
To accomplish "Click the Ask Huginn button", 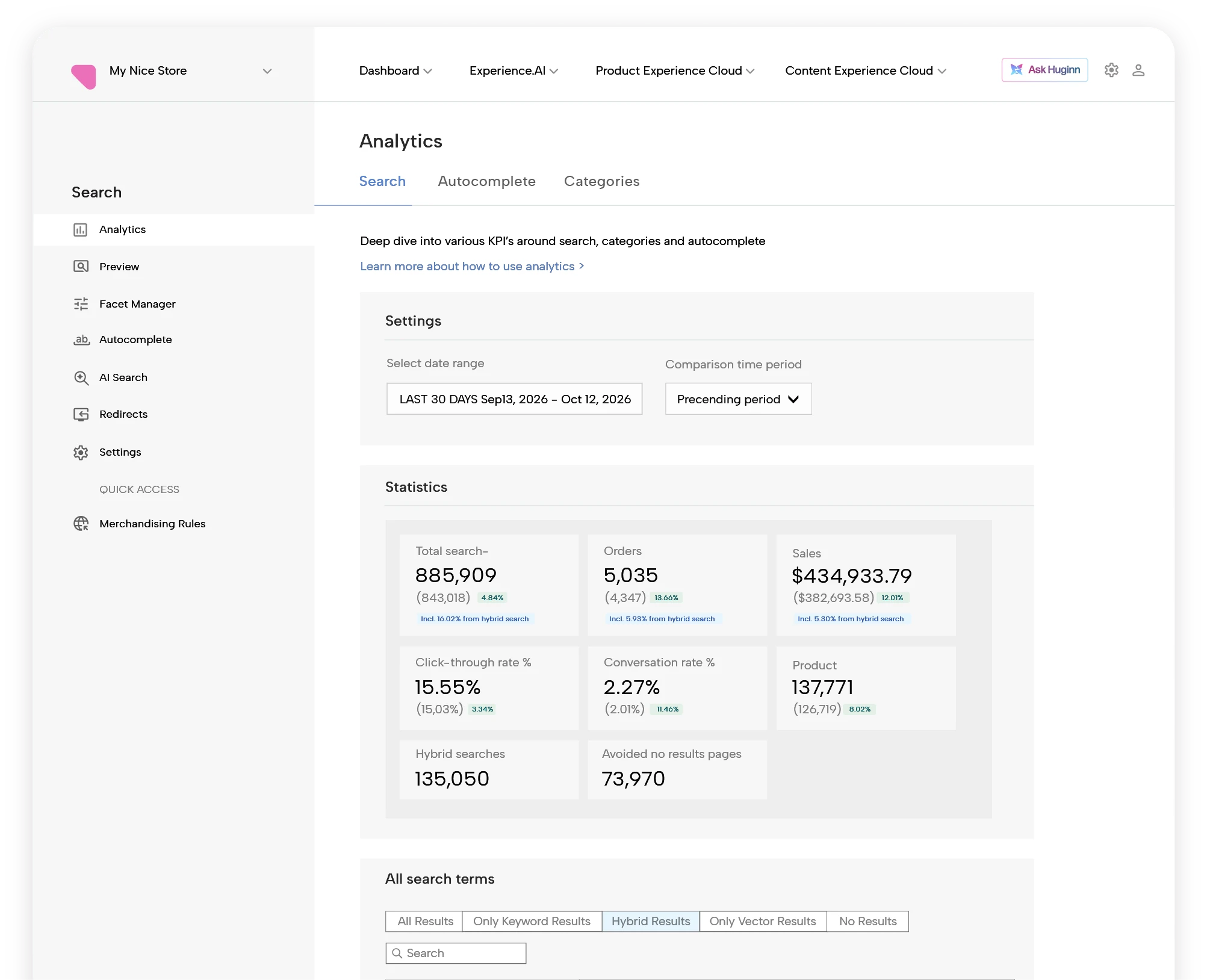I will [1044, 70].
